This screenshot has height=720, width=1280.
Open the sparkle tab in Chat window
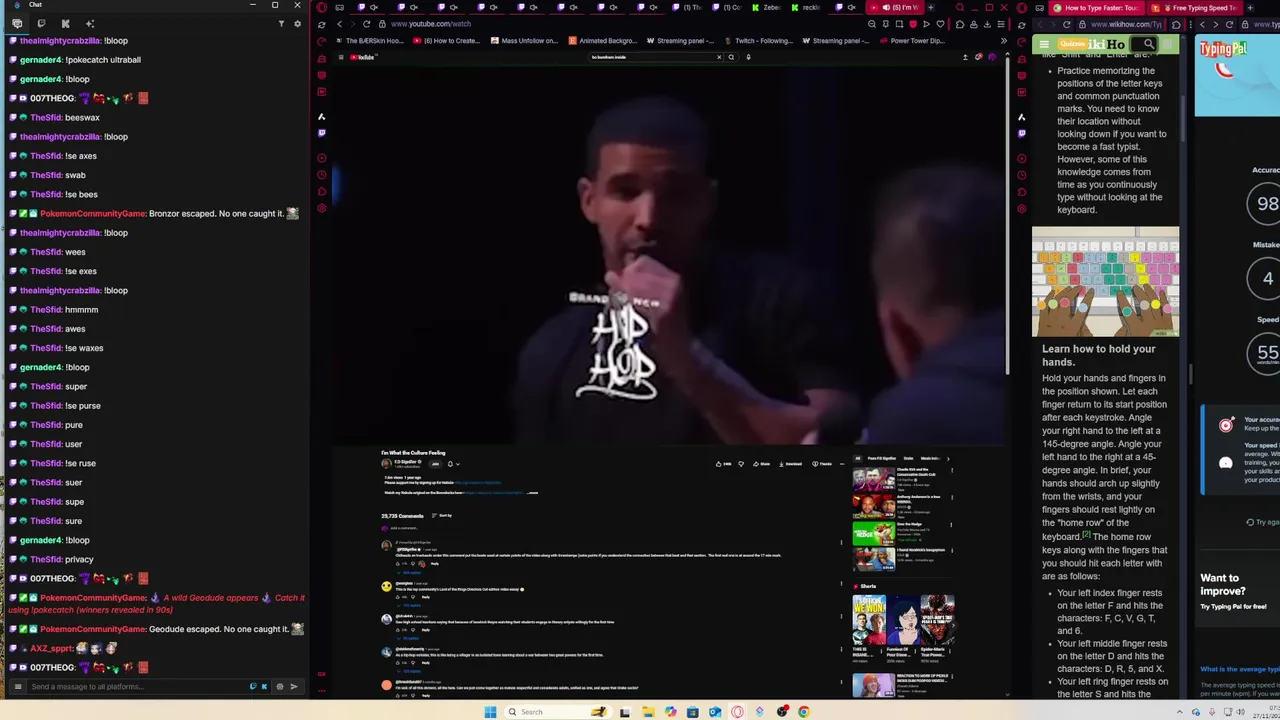click(90, 23)
